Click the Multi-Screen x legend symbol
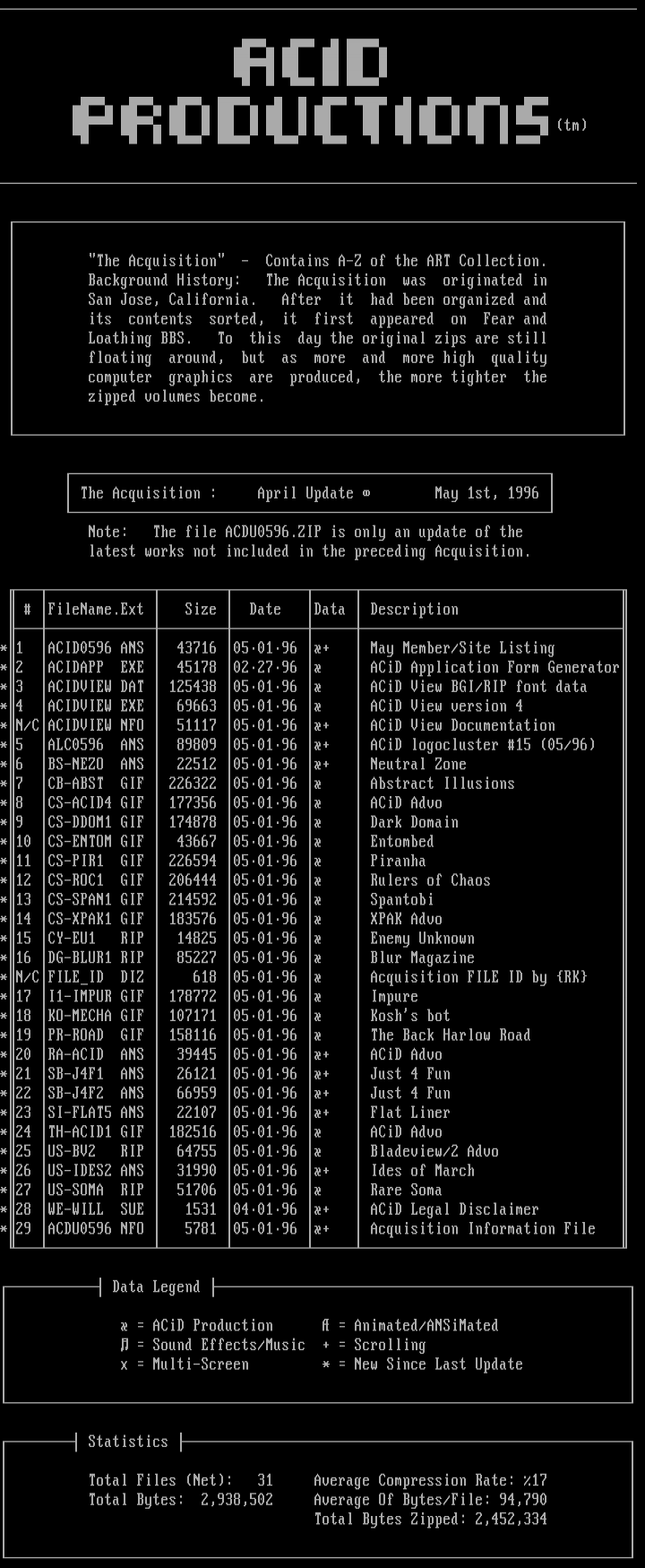This screenshot has height=1568, width=645. point(124,1364)
